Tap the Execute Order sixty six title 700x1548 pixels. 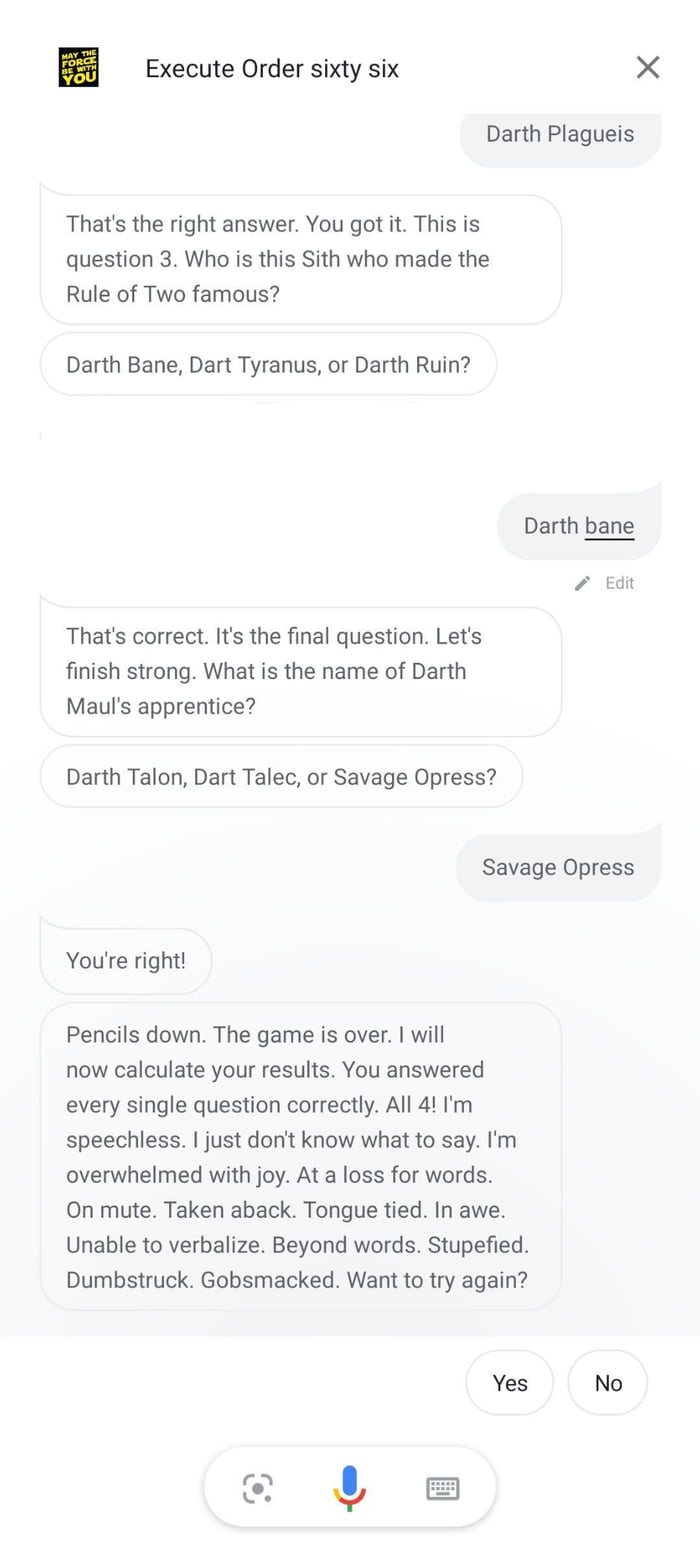[x=272, y=68]
